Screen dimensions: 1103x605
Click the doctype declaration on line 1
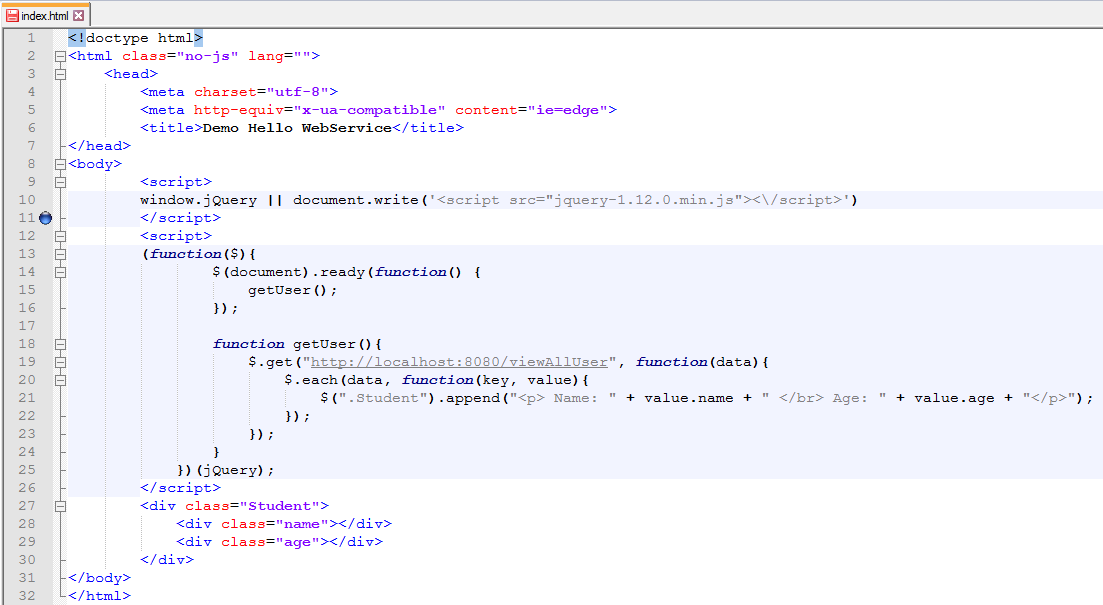(x=135, y=37)
